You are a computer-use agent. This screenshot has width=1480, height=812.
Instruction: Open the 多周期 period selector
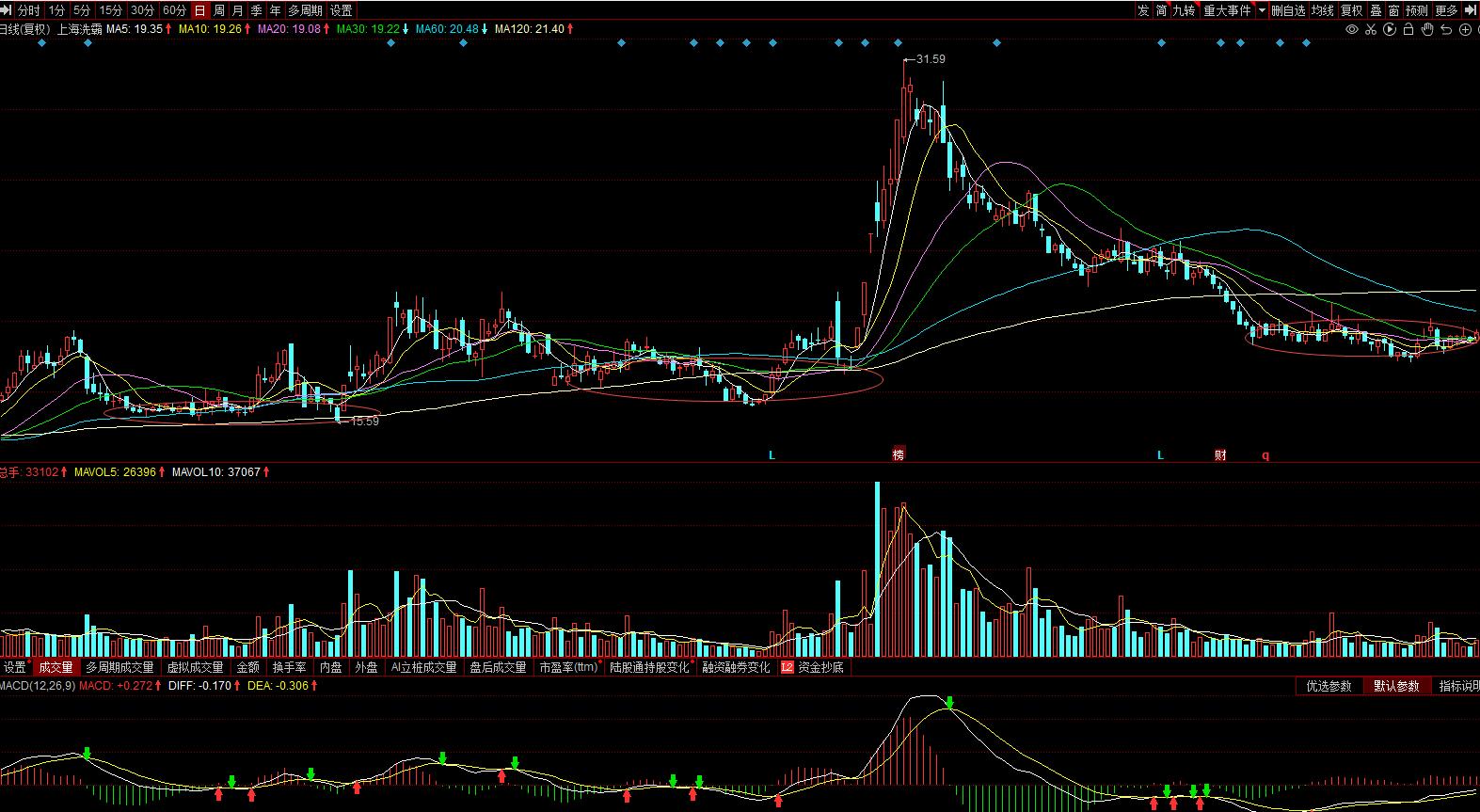coord(305,10)
